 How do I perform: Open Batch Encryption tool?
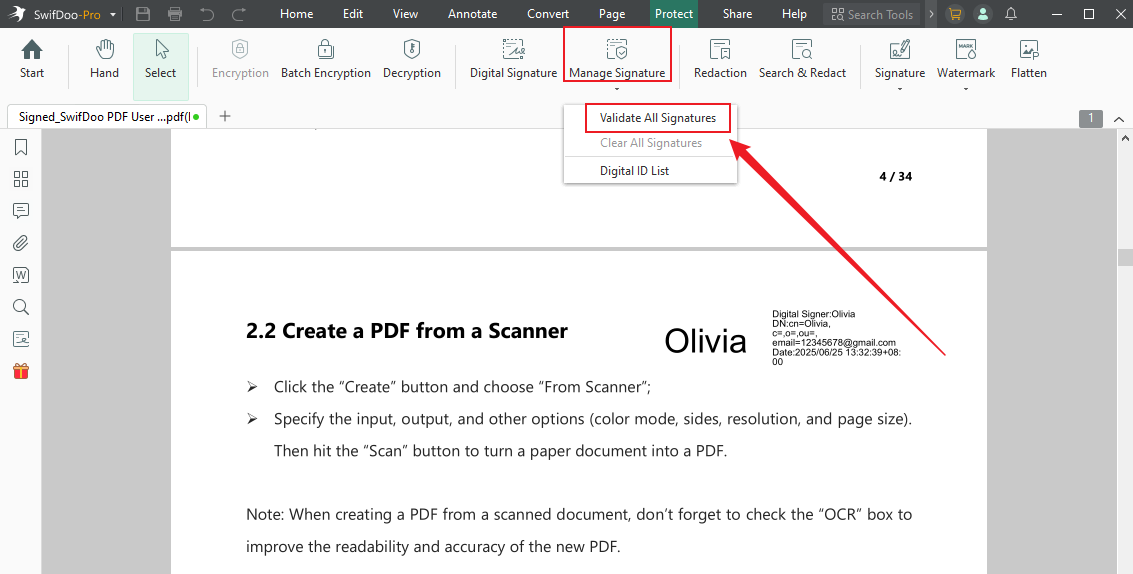(326, 59)
